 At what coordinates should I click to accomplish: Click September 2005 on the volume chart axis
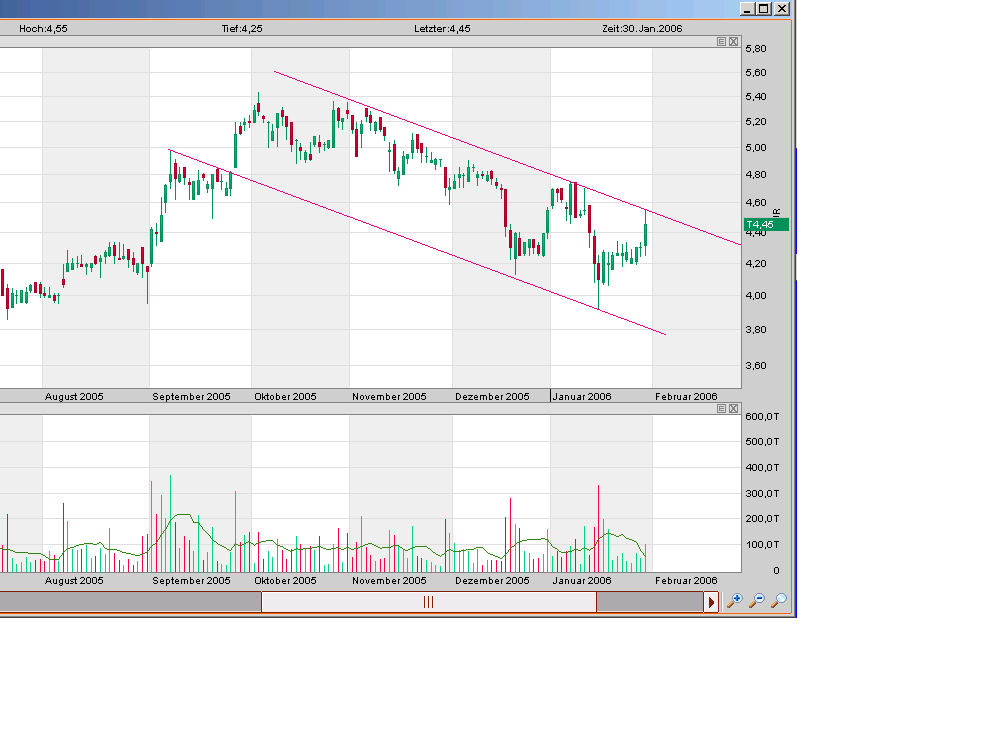point(191,580)
